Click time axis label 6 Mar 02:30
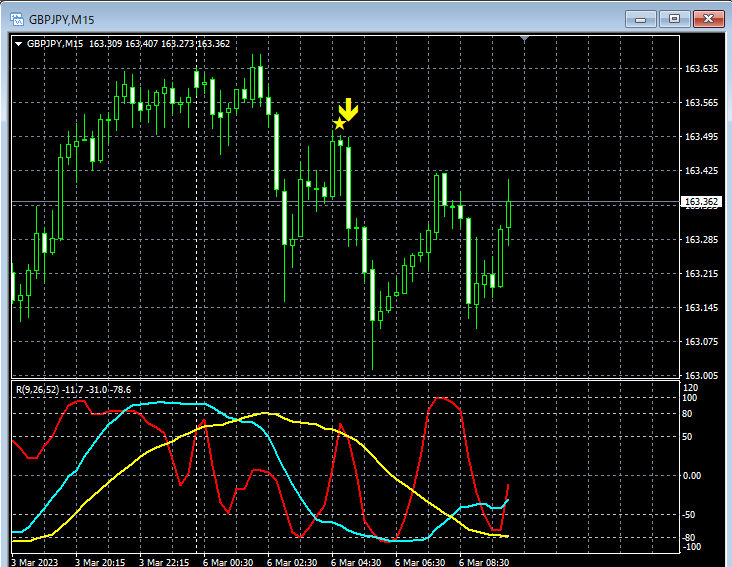The image size is (732, 567). coord(292,562)
